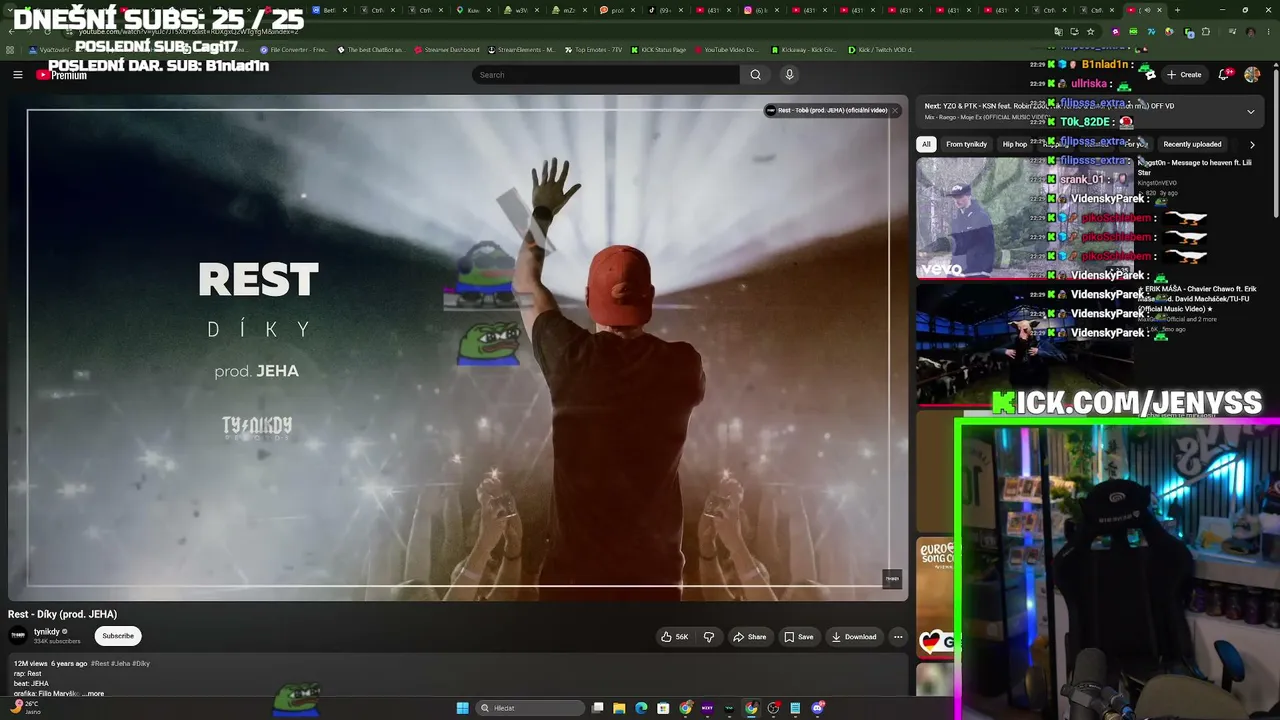Switch to the Kuw browser tab
The image size is (1280, 720).
point(473,10)
